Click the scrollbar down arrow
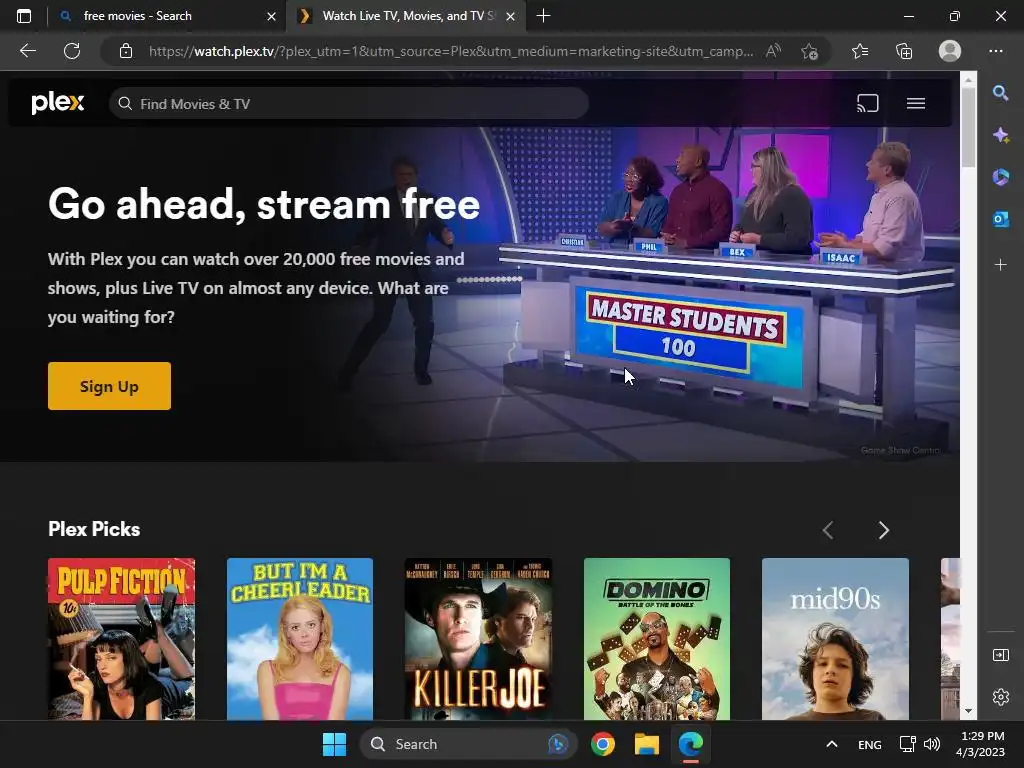Image resolution: width=1024 pixels, height=768 pixels. coord(968,712)
